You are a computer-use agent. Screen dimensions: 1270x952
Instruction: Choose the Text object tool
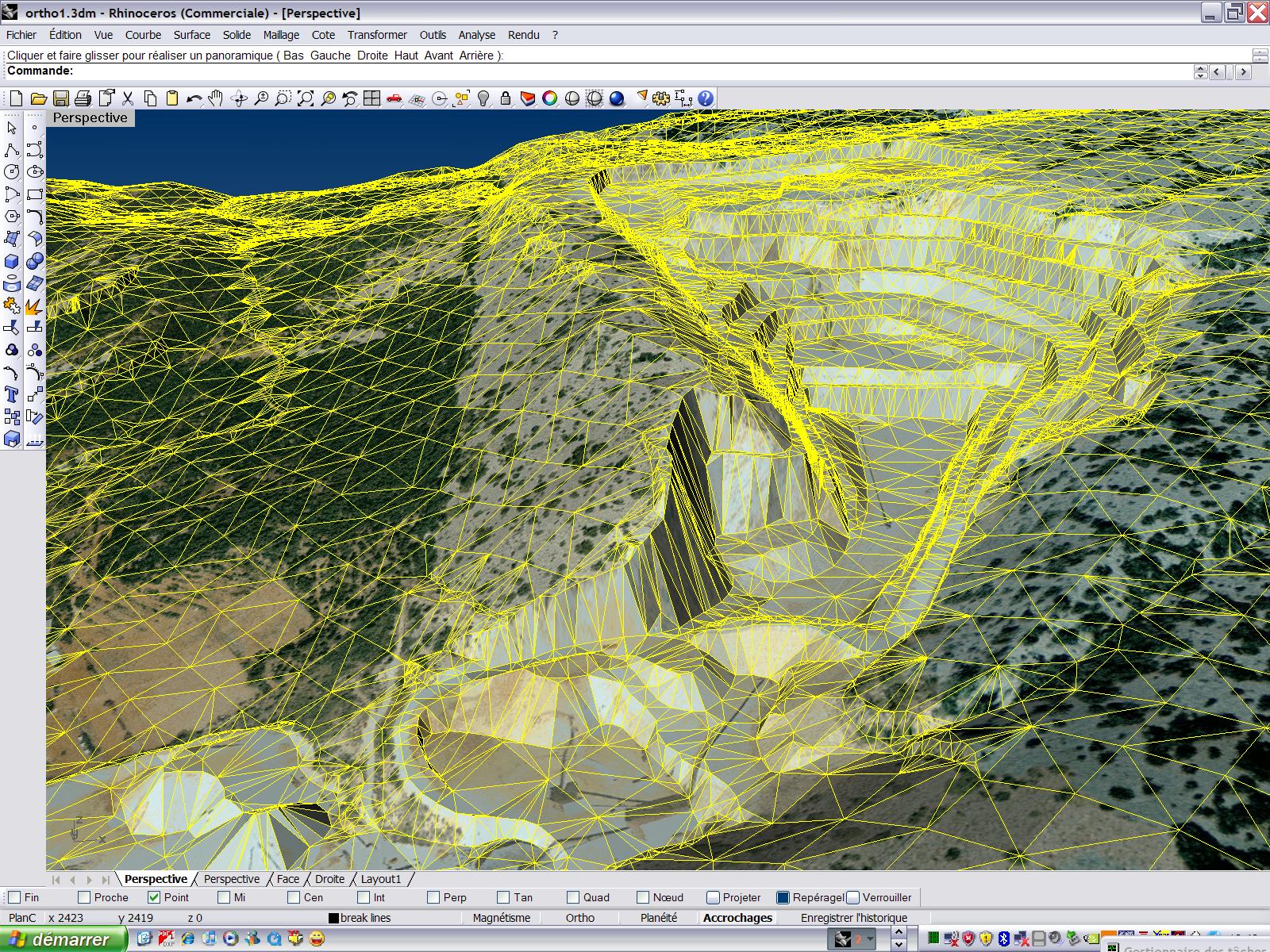12,394
